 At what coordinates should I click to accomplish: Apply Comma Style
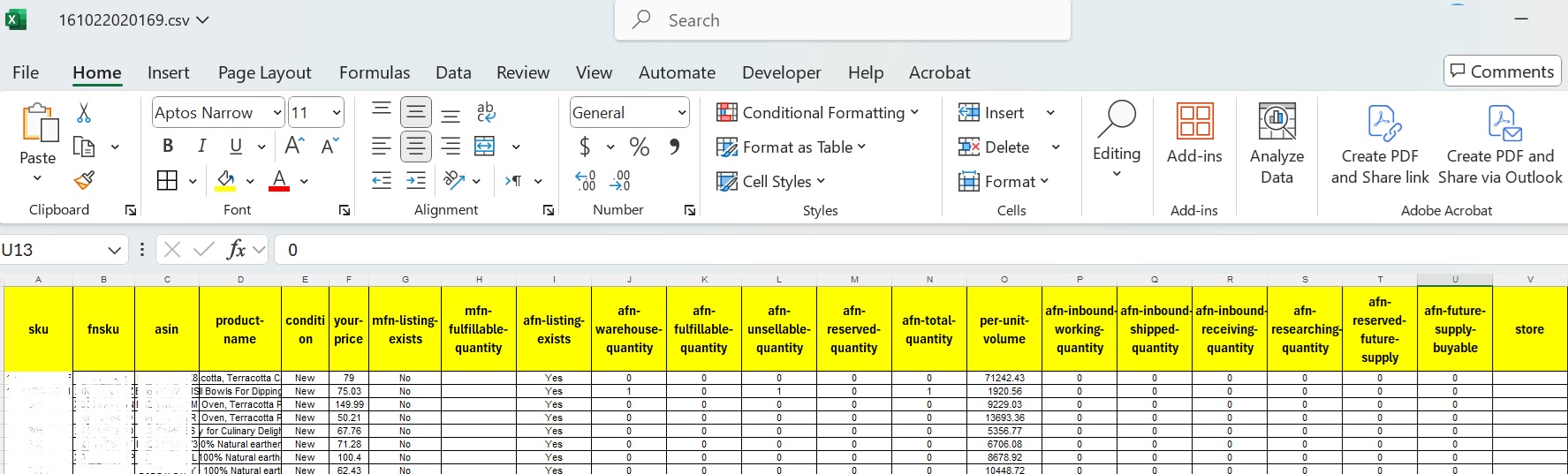click(x=674, y=147)
